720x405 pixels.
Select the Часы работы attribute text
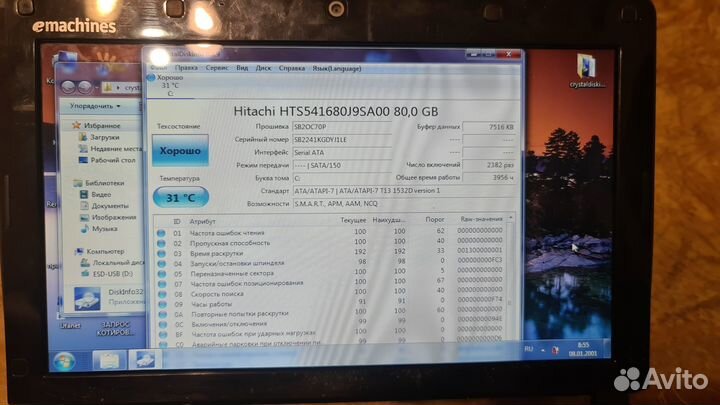click(211, 304)
